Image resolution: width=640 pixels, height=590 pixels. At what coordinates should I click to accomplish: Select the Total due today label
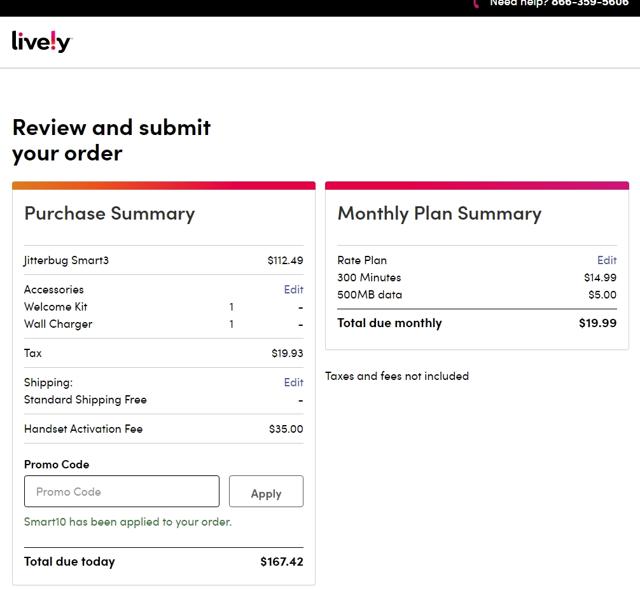(x=69, y=562)
